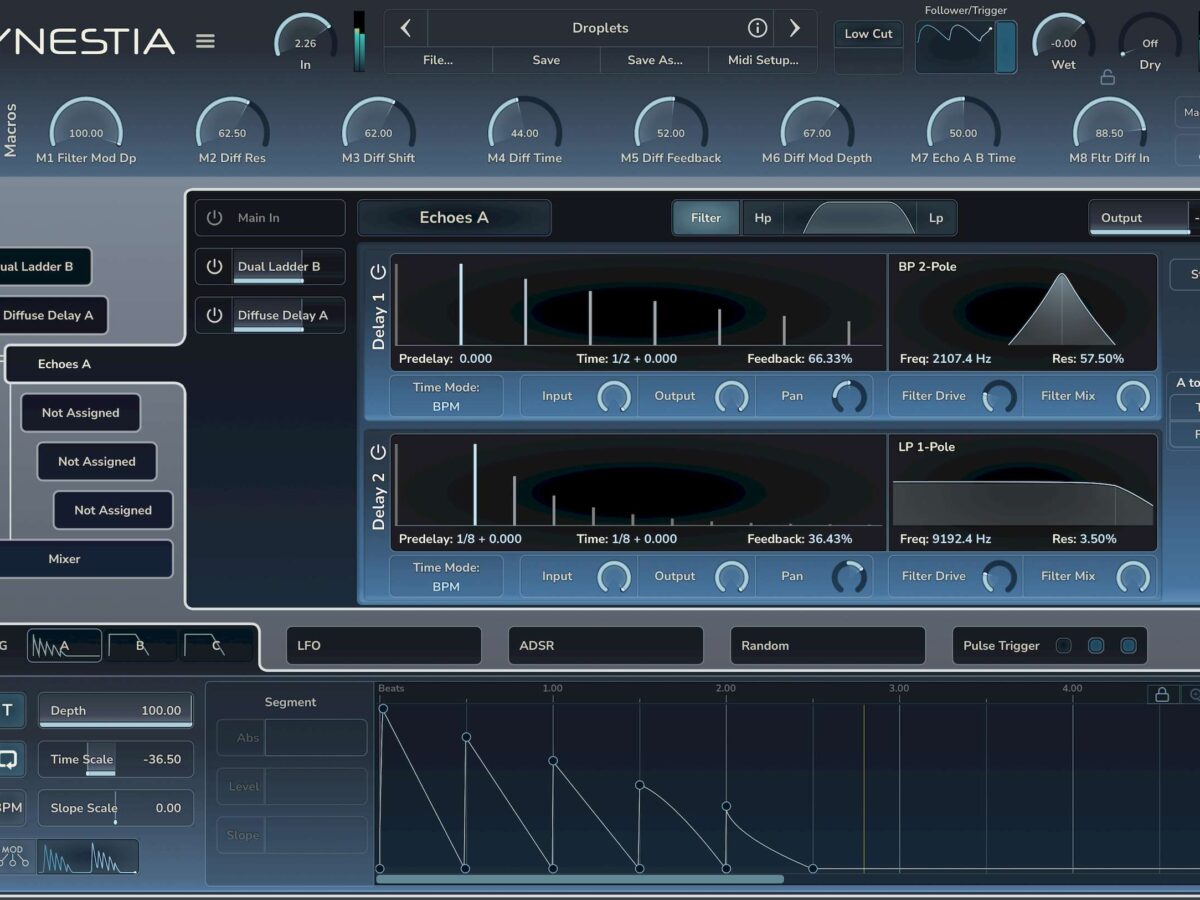Advance to the next preset arrow
The image size is (1200, 900).
click(794, 28)
